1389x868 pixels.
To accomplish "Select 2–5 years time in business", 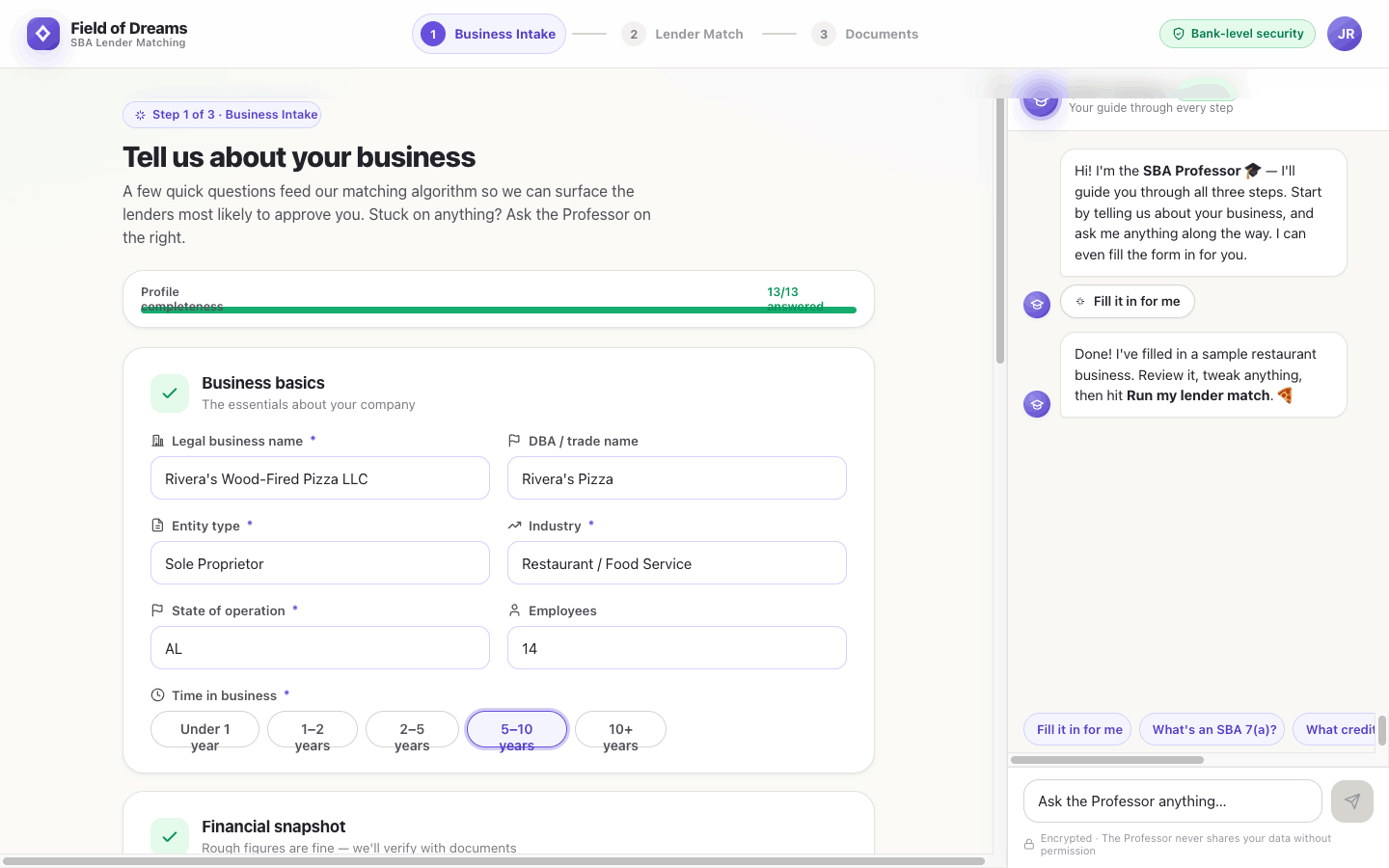I will pyautogui.click(x=412, y=729).
